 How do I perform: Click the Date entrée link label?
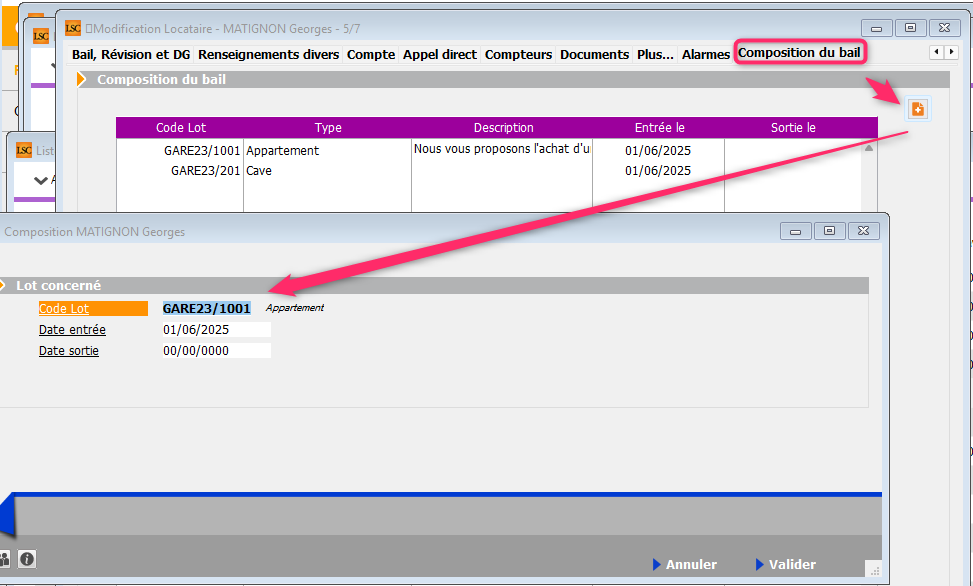click(72, 330)
